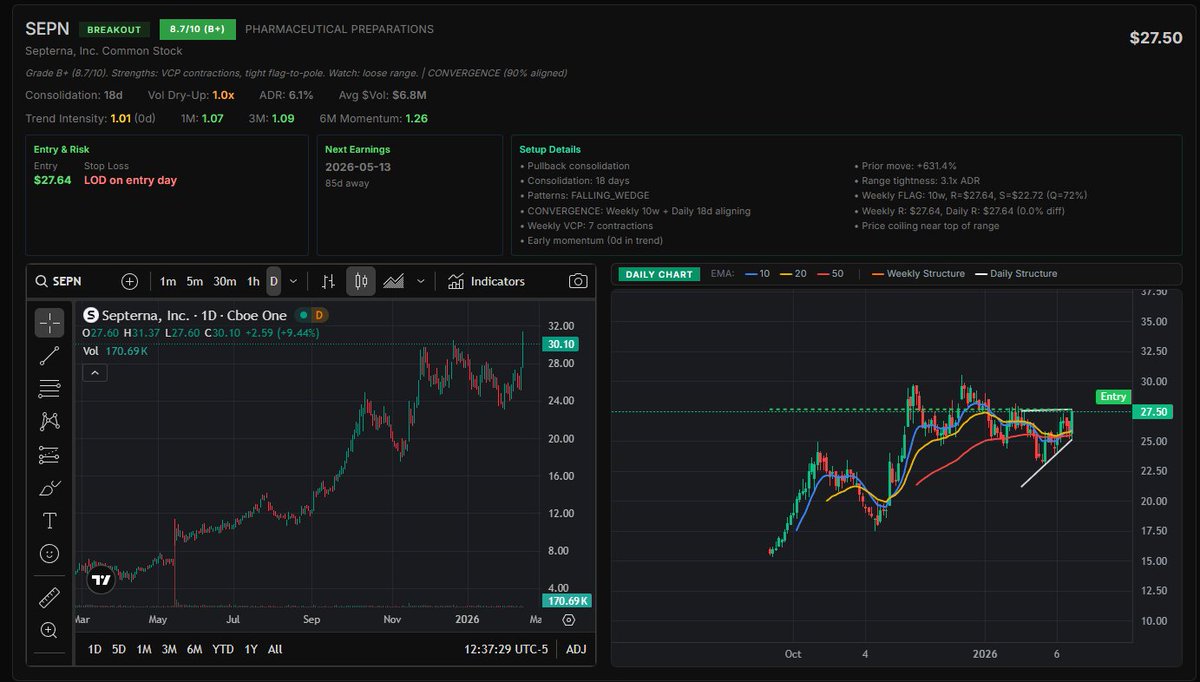Expand the time interval dropdown arrow
The image size is (1200, 682).
pos(293,281)
